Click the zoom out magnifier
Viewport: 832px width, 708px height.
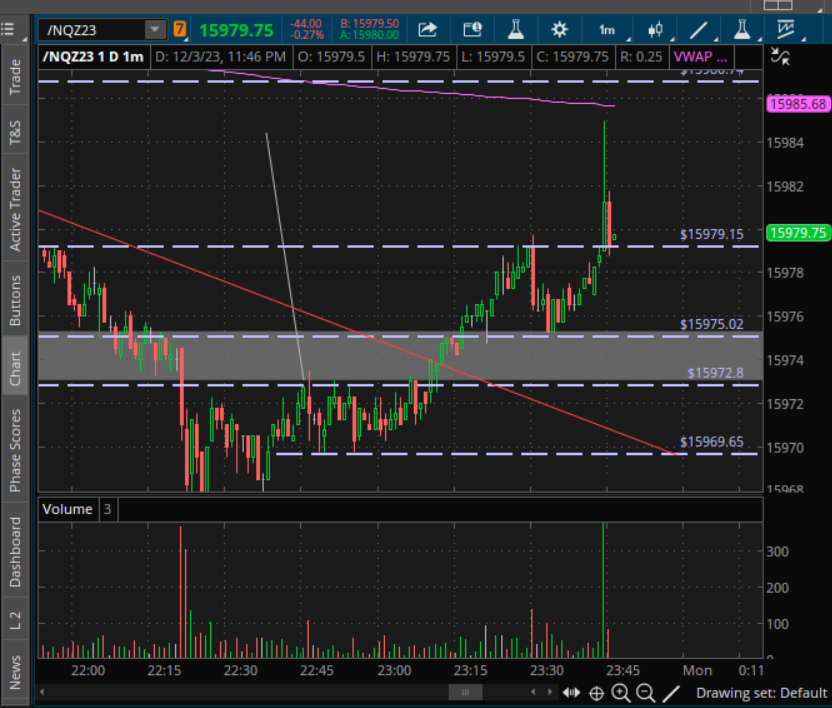(645, 692)
